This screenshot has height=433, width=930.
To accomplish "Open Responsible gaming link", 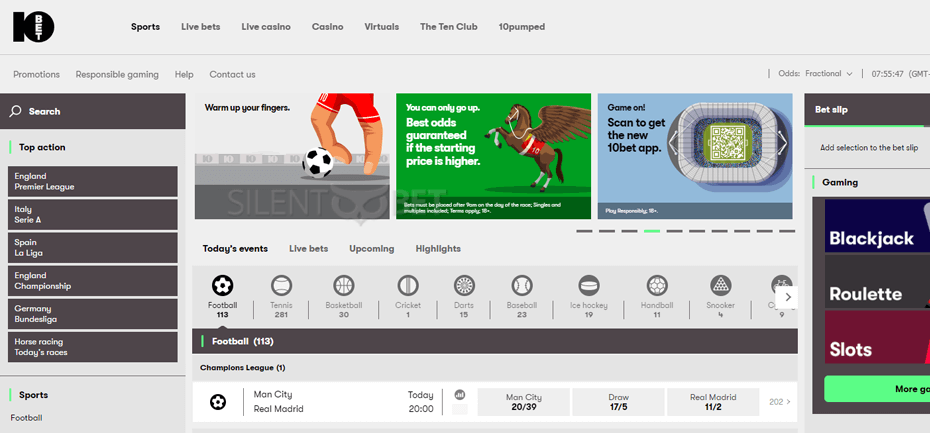I will click(x=117, y=74).
